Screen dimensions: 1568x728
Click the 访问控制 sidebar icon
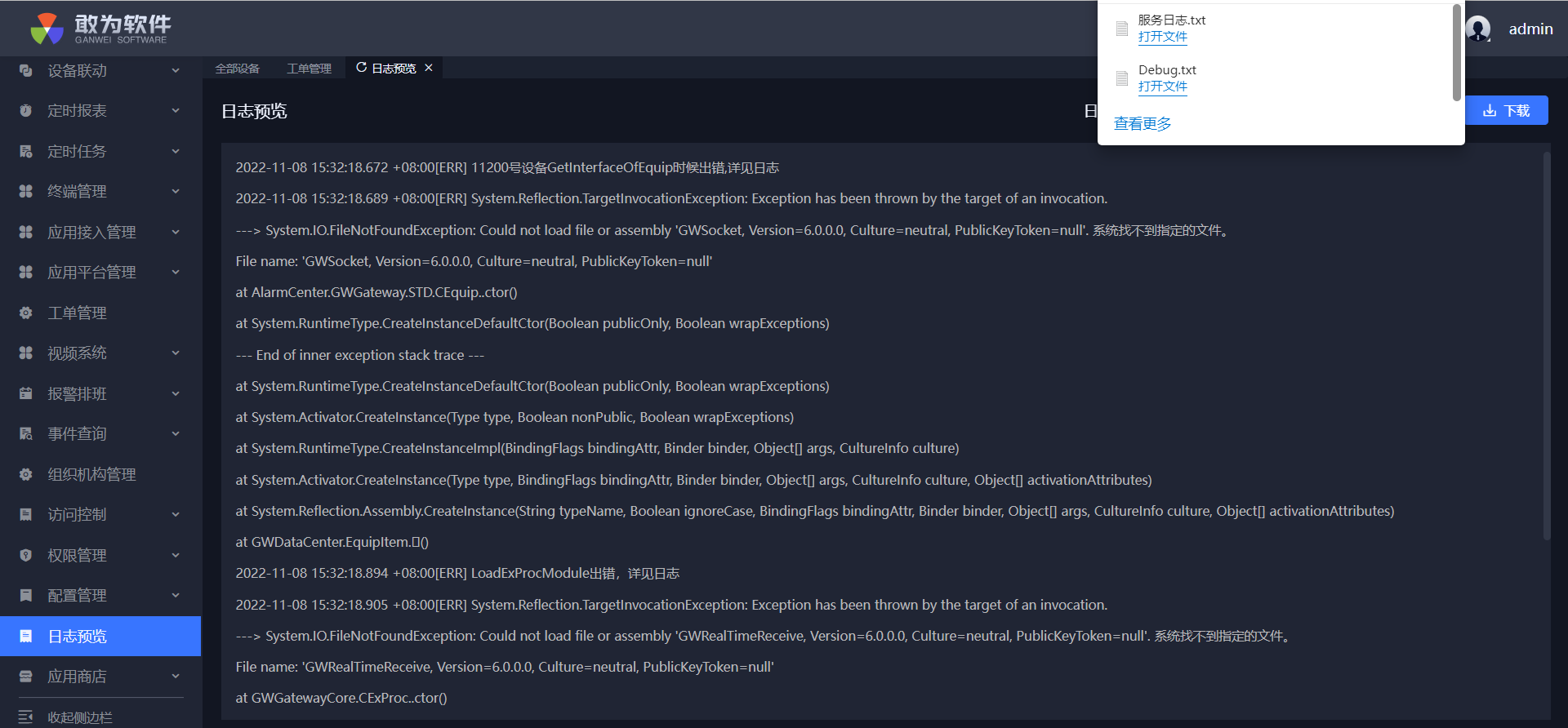click(x=26, y=515)
